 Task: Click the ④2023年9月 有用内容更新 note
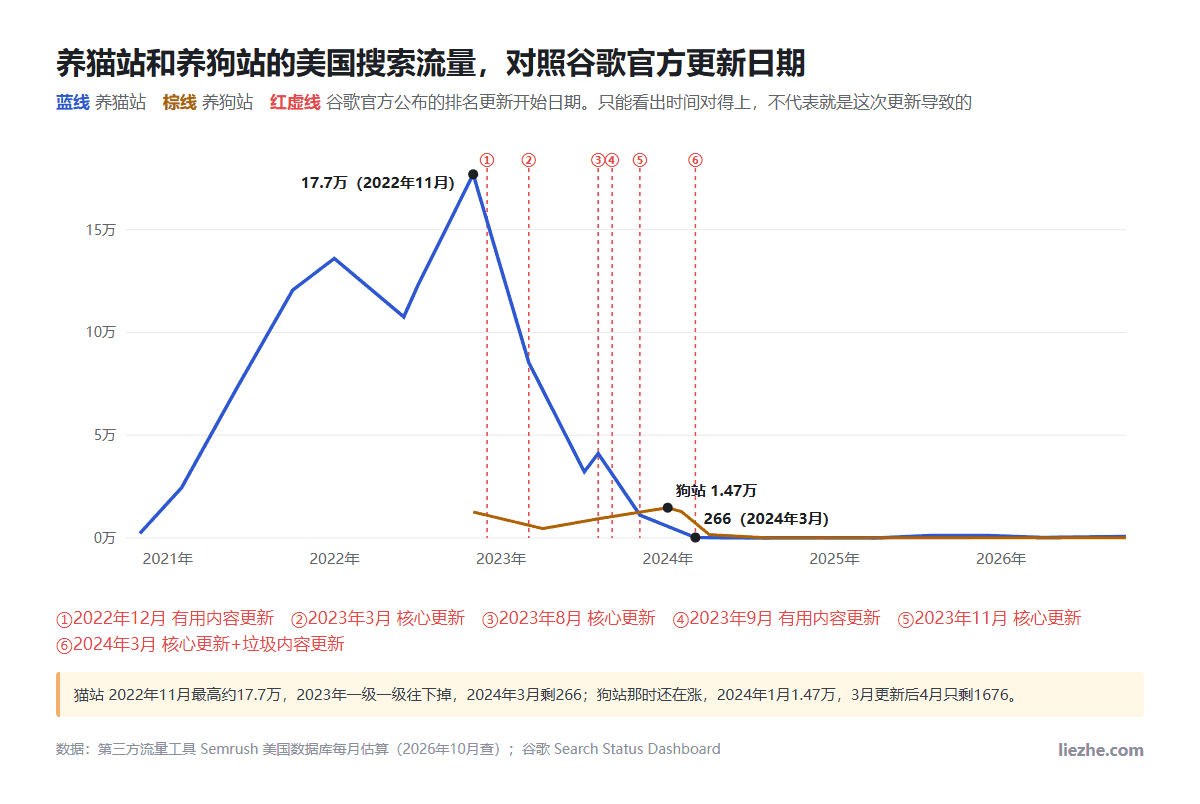(777, 618)
